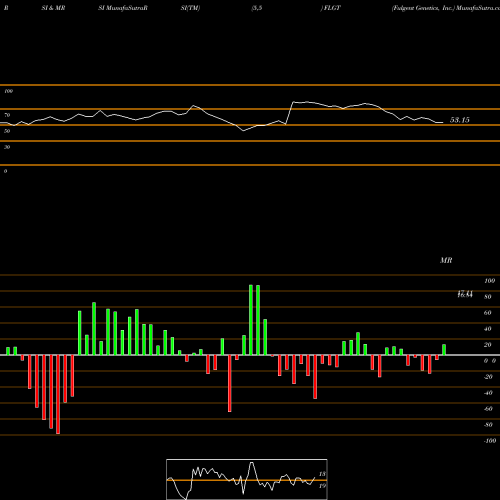
Task: Click the -100 label on MR axis
Action: point(490,441)
